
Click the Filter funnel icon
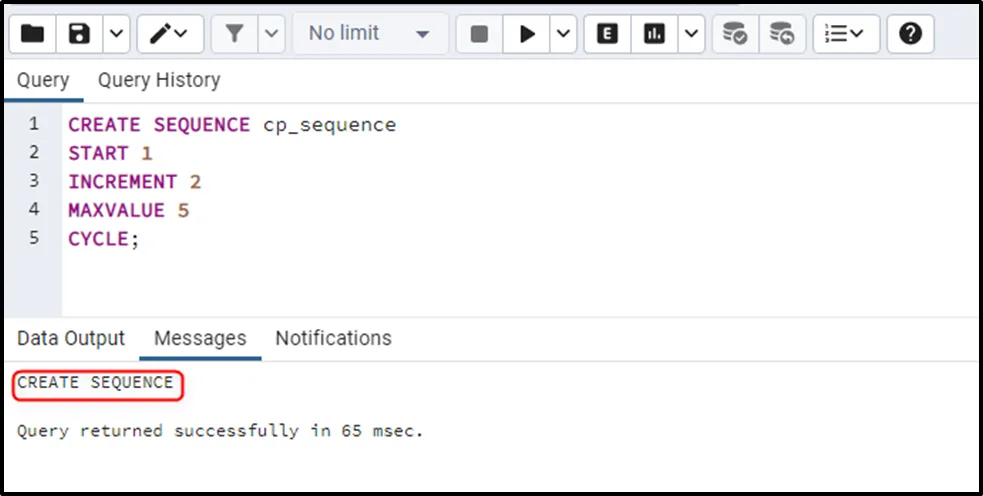pyautogui.click(x=234, y=34)
